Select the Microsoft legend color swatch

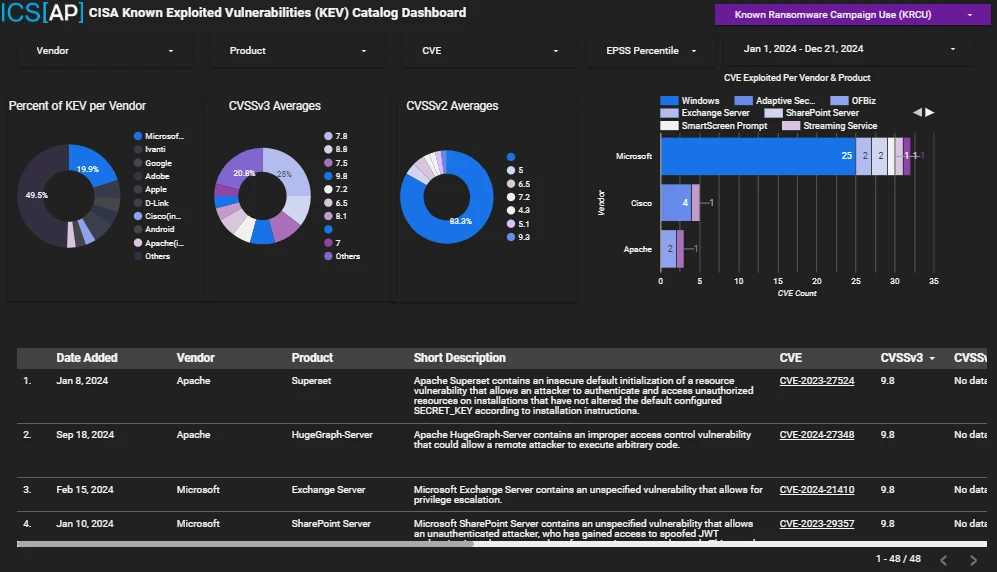138,136
